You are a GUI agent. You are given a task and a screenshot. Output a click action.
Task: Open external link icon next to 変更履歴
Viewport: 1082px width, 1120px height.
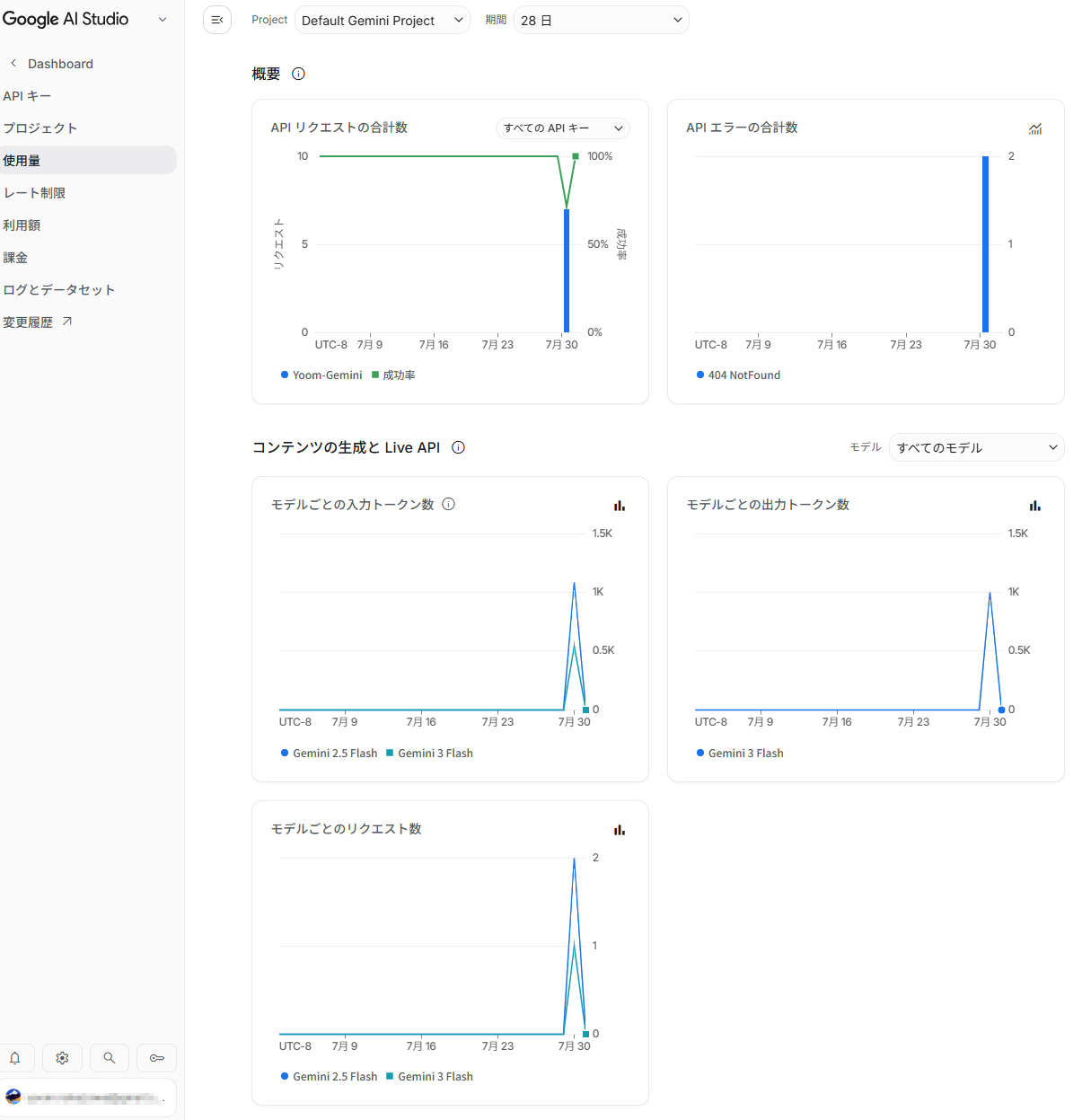[67, 322]
